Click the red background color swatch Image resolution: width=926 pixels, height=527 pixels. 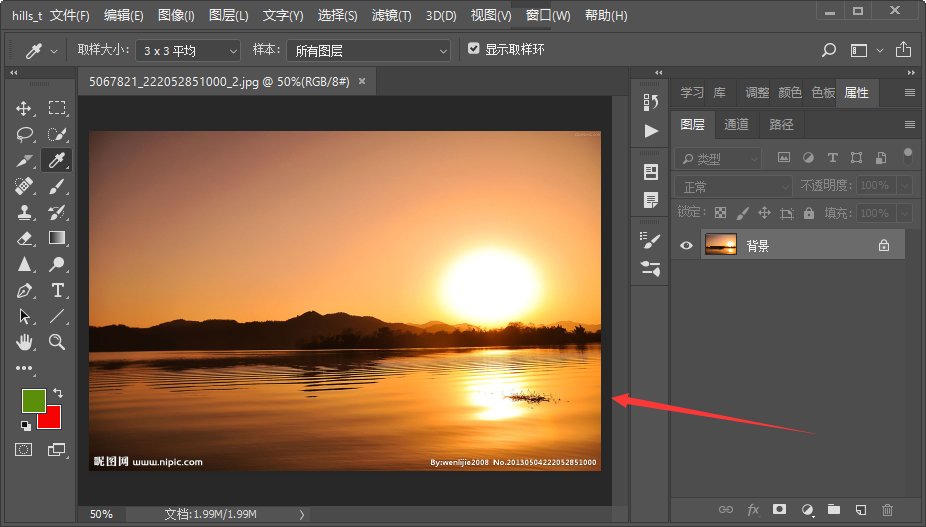(x=53, y=420)
